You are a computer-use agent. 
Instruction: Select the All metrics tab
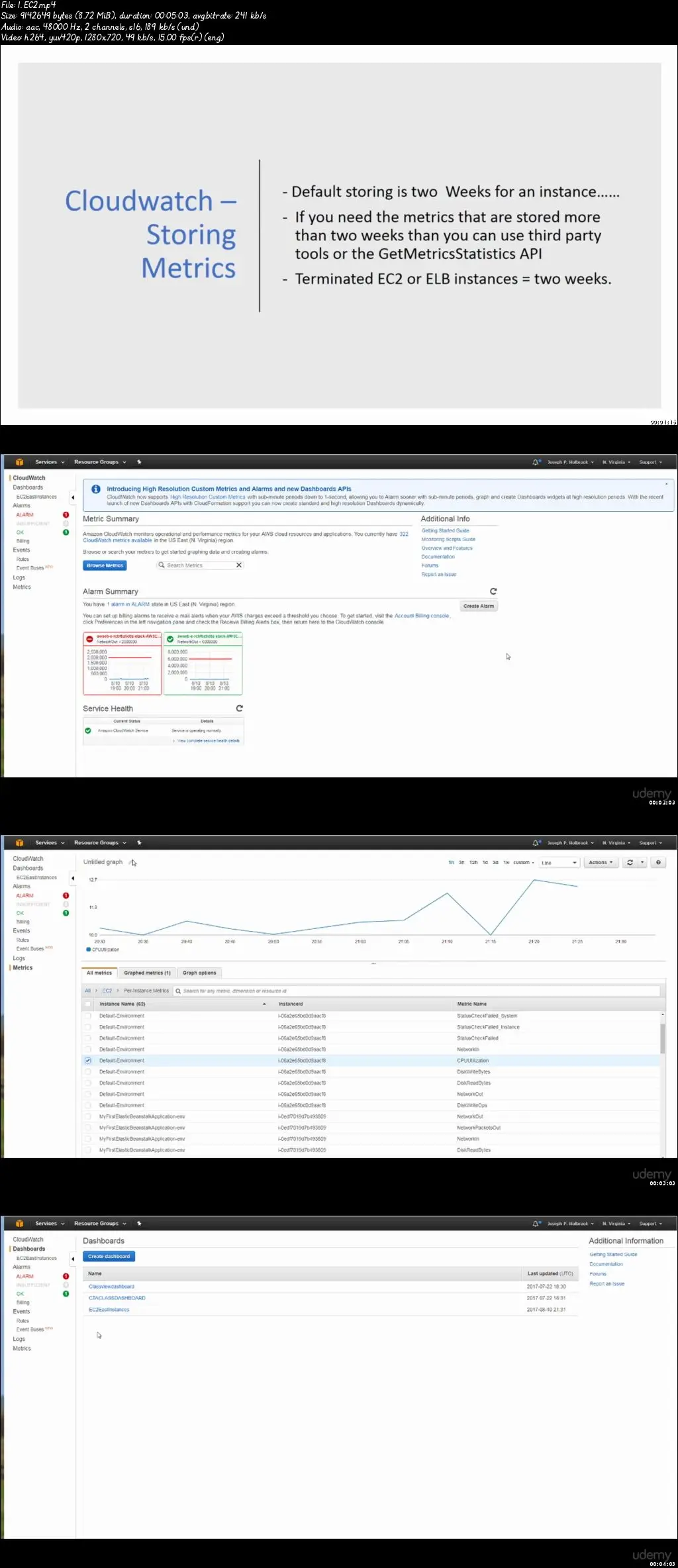[x=99, y=973]
